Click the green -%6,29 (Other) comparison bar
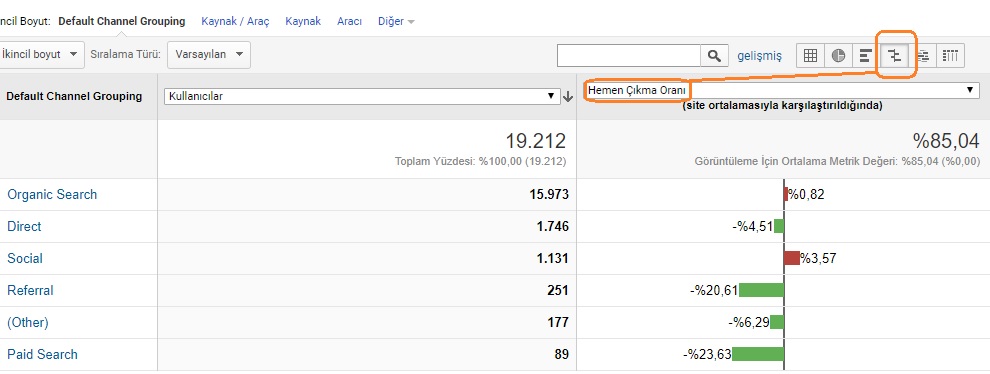 point(777,322)
